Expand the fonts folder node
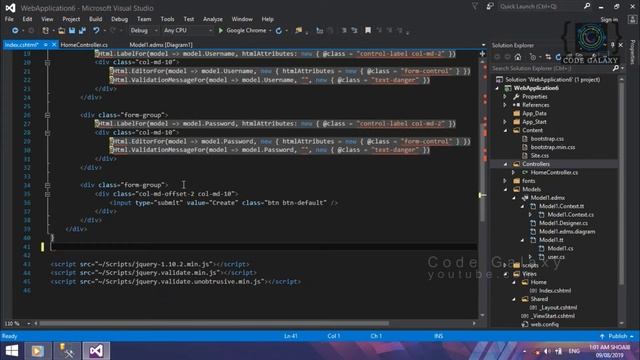640x360 pixels. [x=505, y=181]
